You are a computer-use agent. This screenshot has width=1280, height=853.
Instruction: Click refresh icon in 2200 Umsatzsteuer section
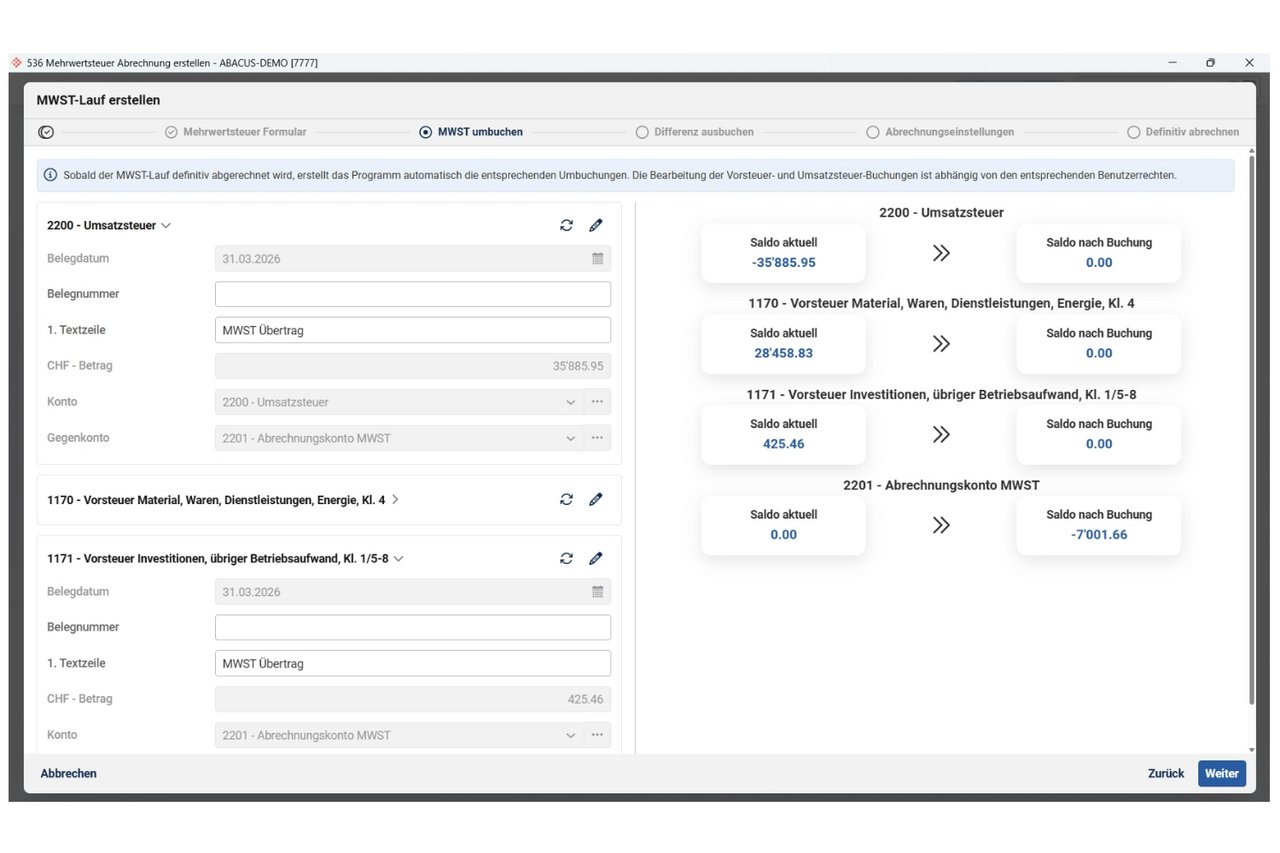click(566, 226)
